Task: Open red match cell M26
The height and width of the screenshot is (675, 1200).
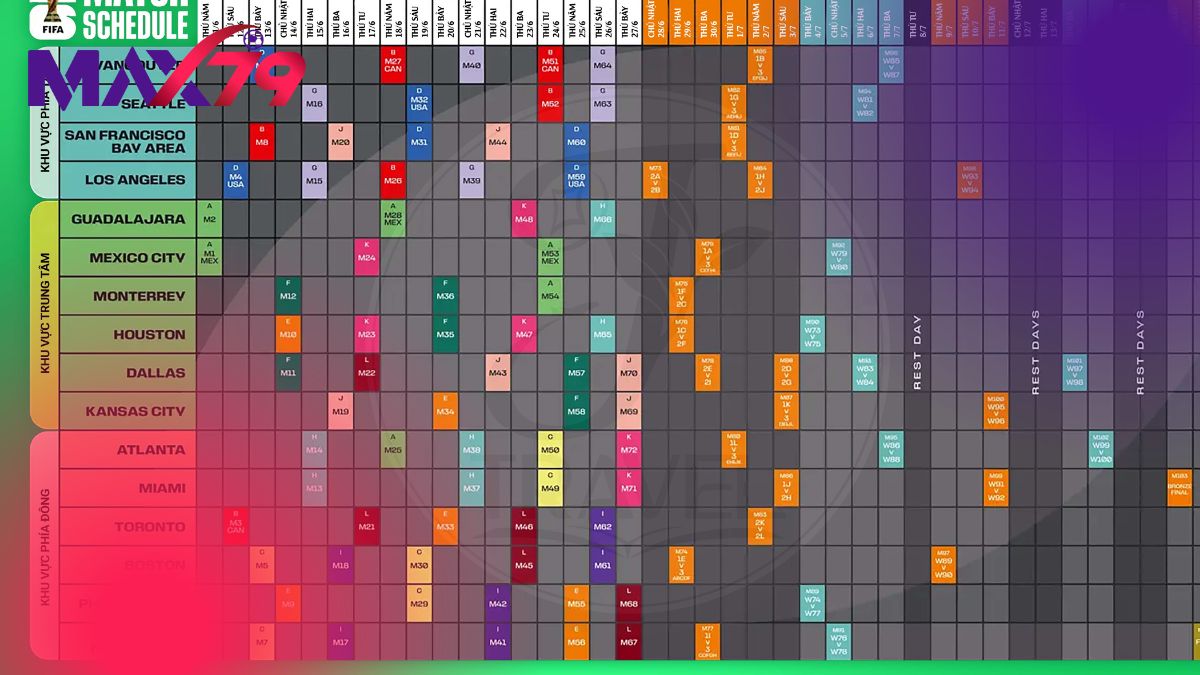Action: pyautogui.click(x=393, y=180)
